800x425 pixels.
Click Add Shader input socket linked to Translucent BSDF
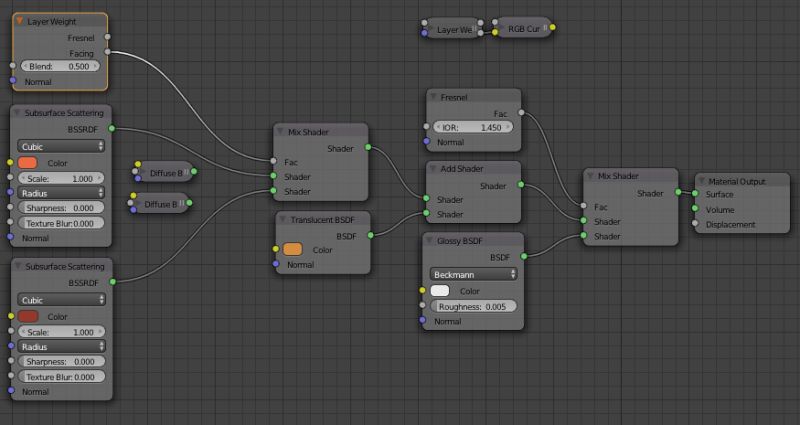[427, 213]
